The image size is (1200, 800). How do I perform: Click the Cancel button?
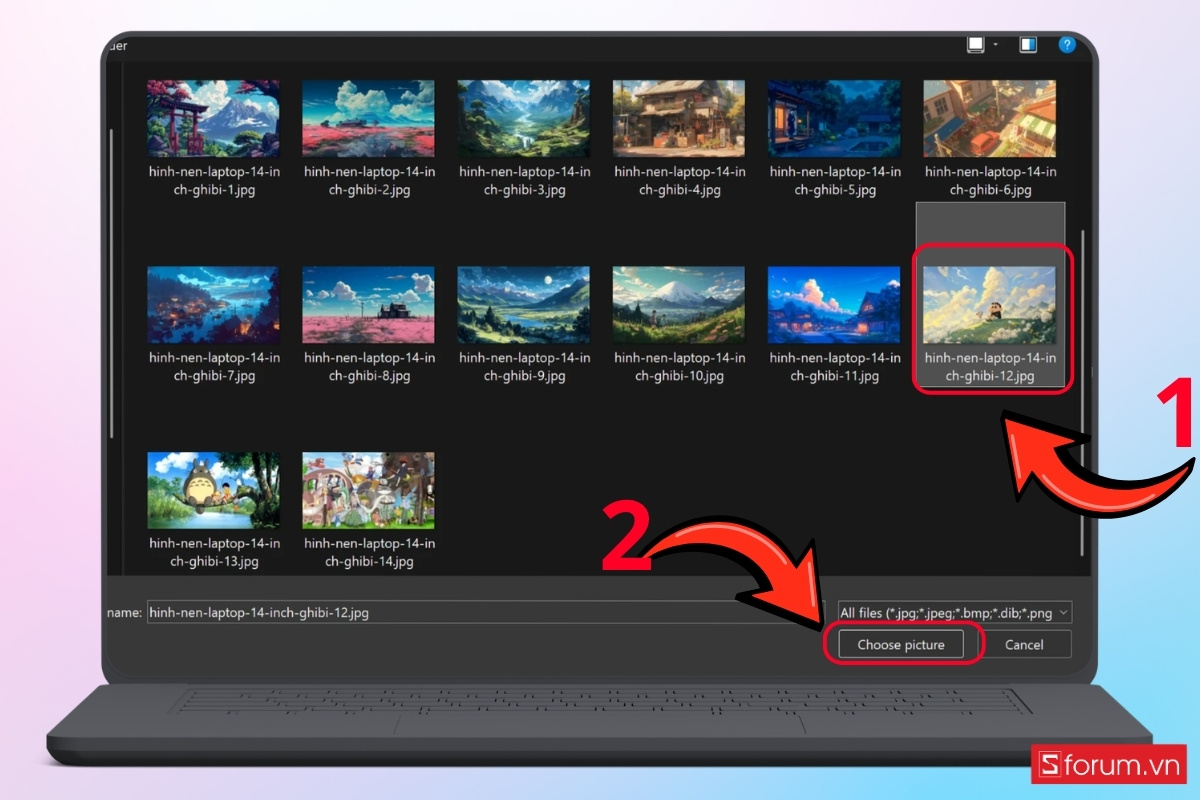(1024, 645)
